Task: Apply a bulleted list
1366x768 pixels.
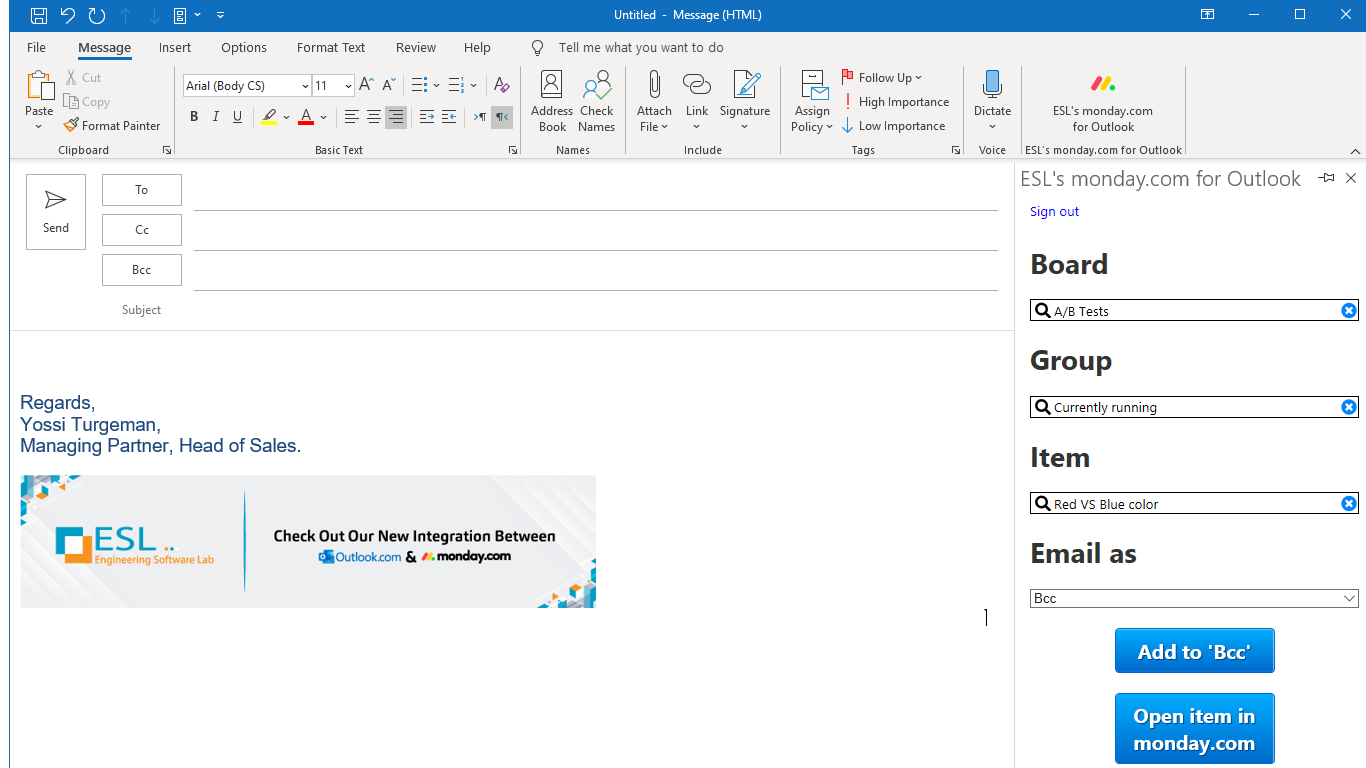Action: point(419,85)
